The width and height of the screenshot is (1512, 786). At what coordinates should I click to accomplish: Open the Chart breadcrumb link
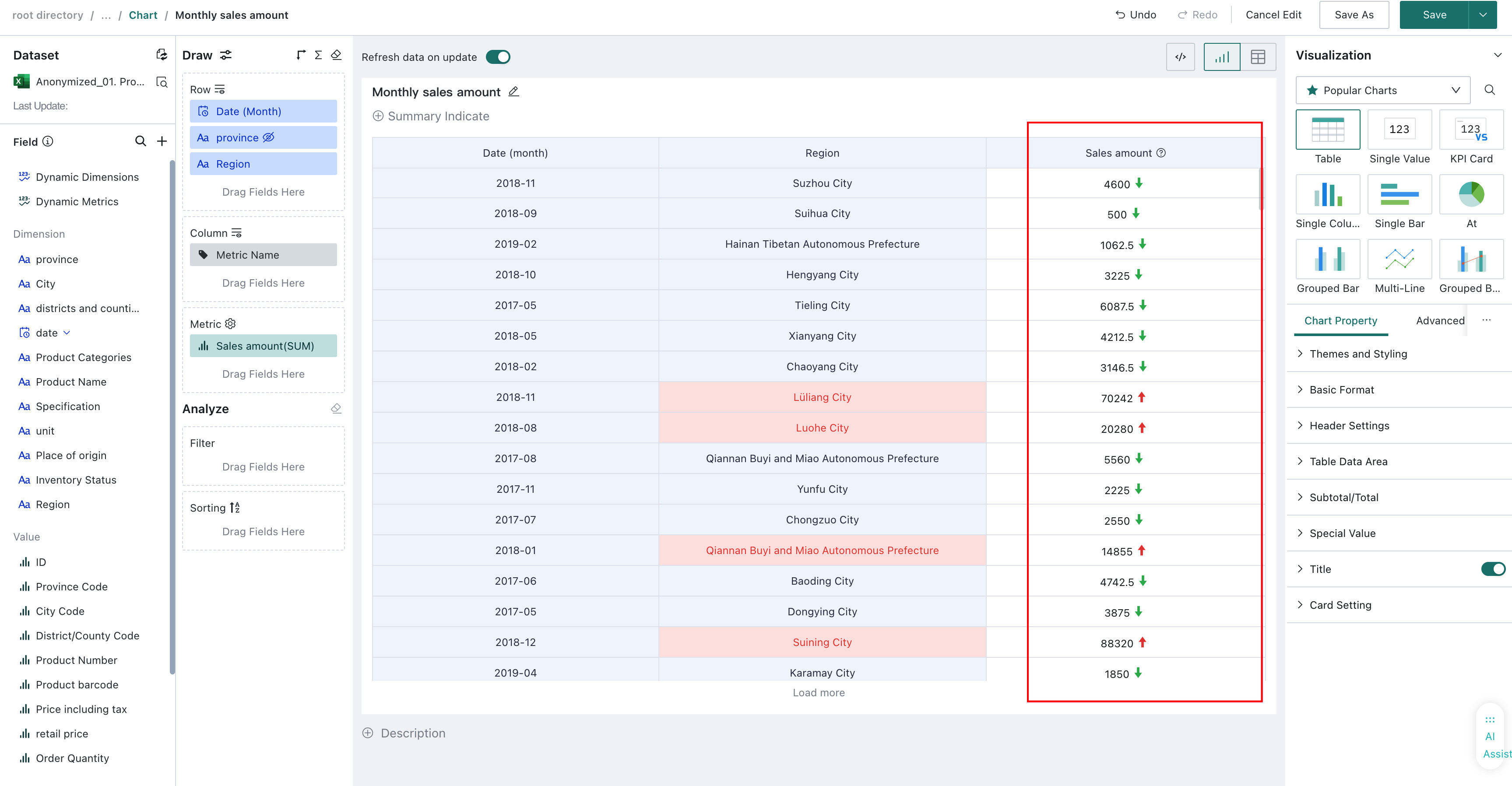(143, 15)
